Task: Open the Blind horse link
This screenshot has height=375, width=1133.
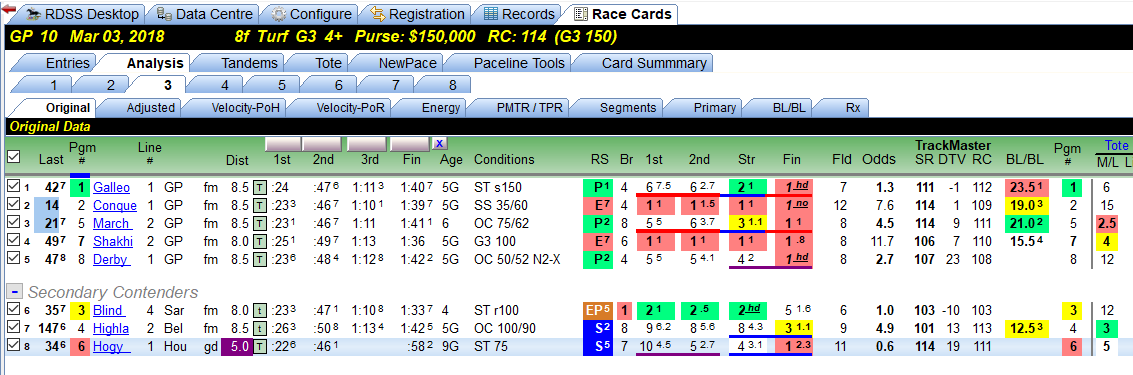Action: (109, 311)
